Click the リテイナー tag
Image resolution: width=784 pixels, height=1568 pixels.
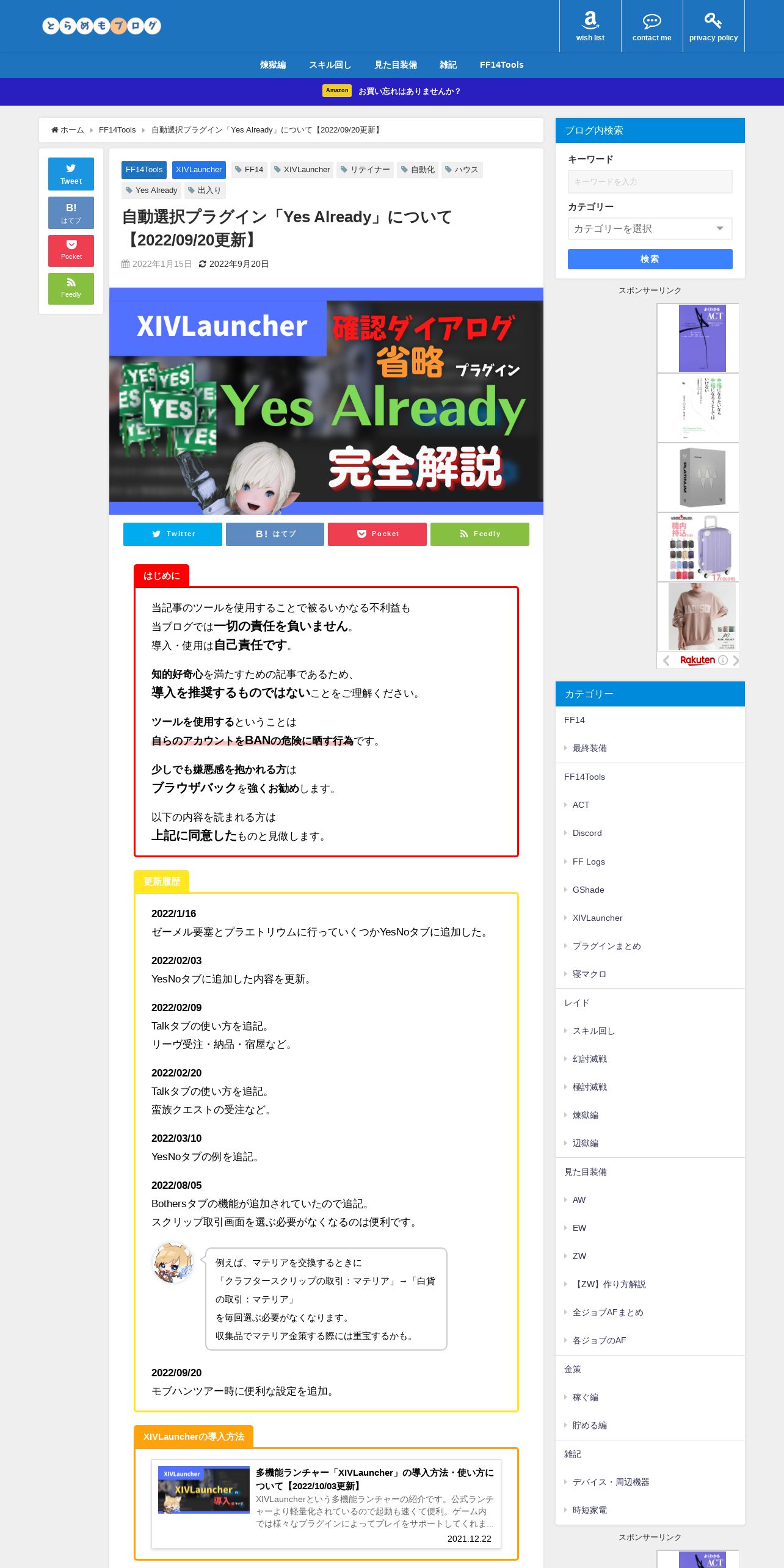pos(365,170)
